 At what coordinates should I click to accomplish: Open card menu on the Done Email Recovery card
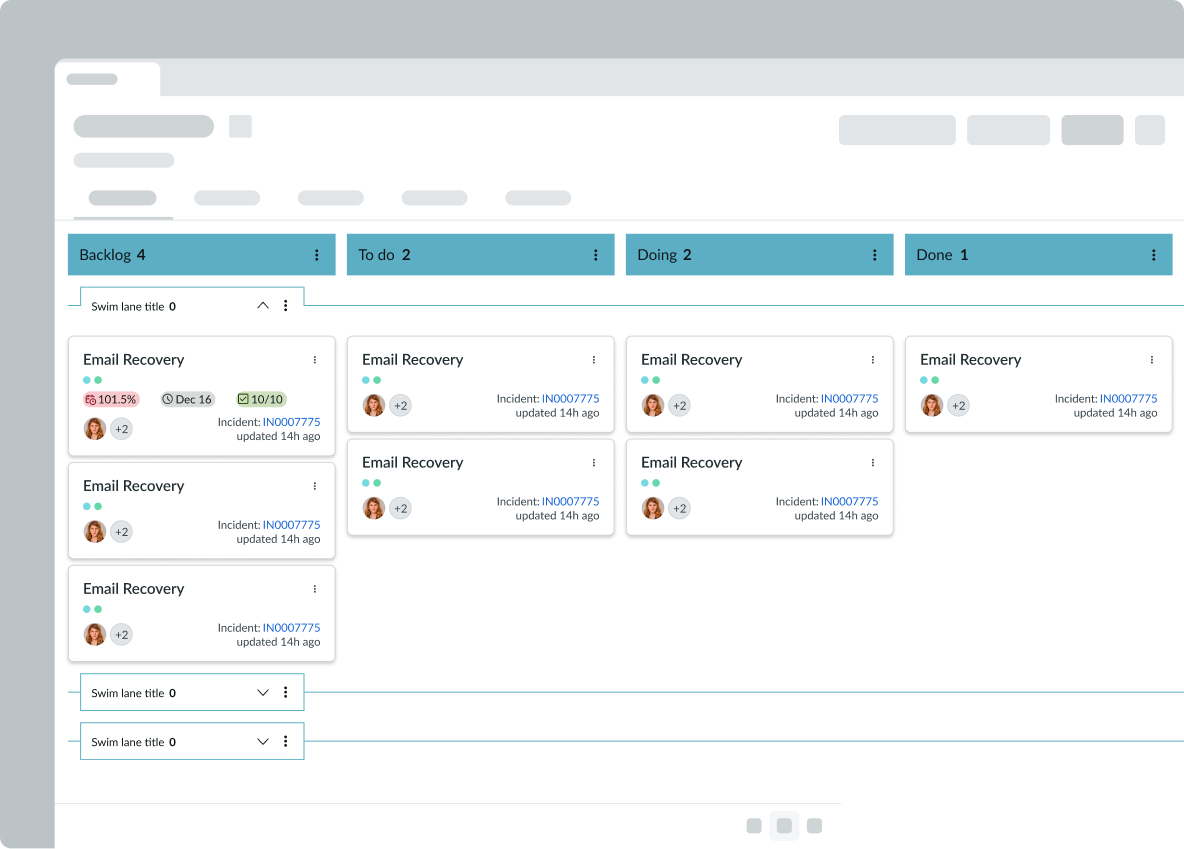1152,360
